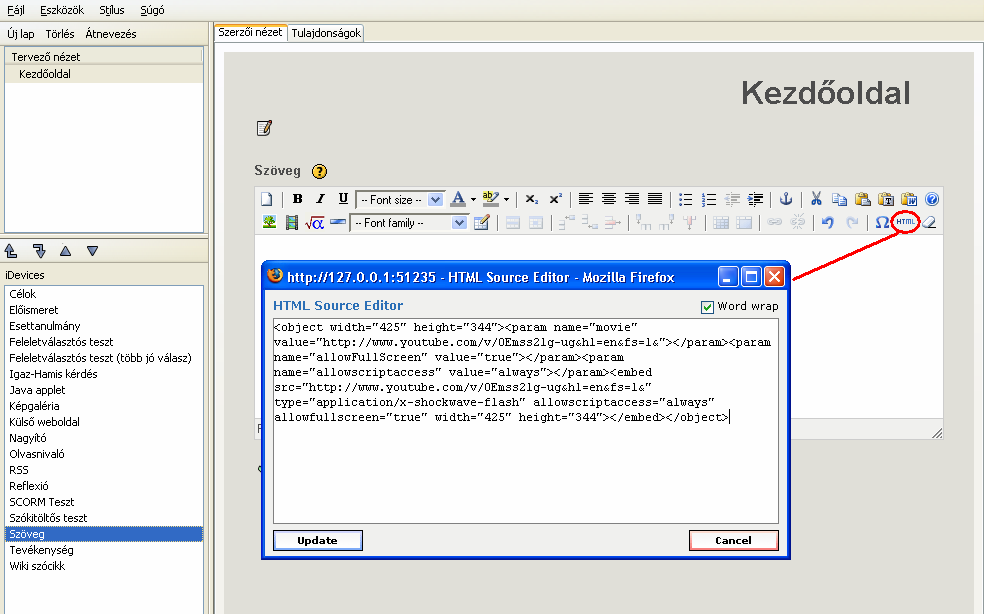Click Update in HTML Source Editor

point(318,541)
